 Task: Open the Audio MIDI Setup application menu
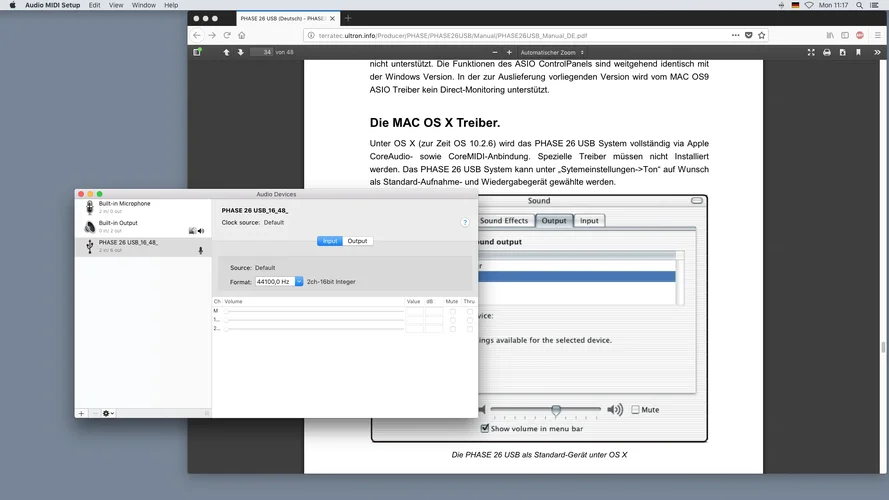[52, 5]
